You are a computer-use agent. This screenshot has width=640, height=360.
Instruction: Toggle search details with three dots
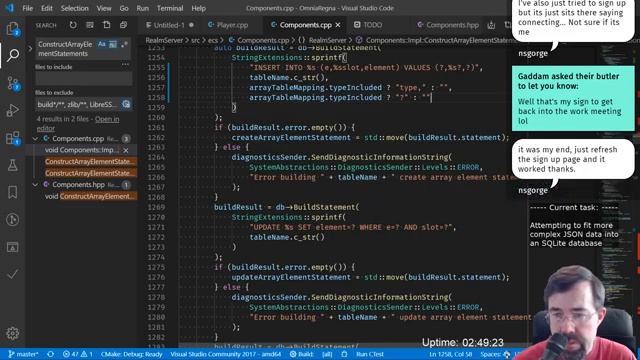125,64
